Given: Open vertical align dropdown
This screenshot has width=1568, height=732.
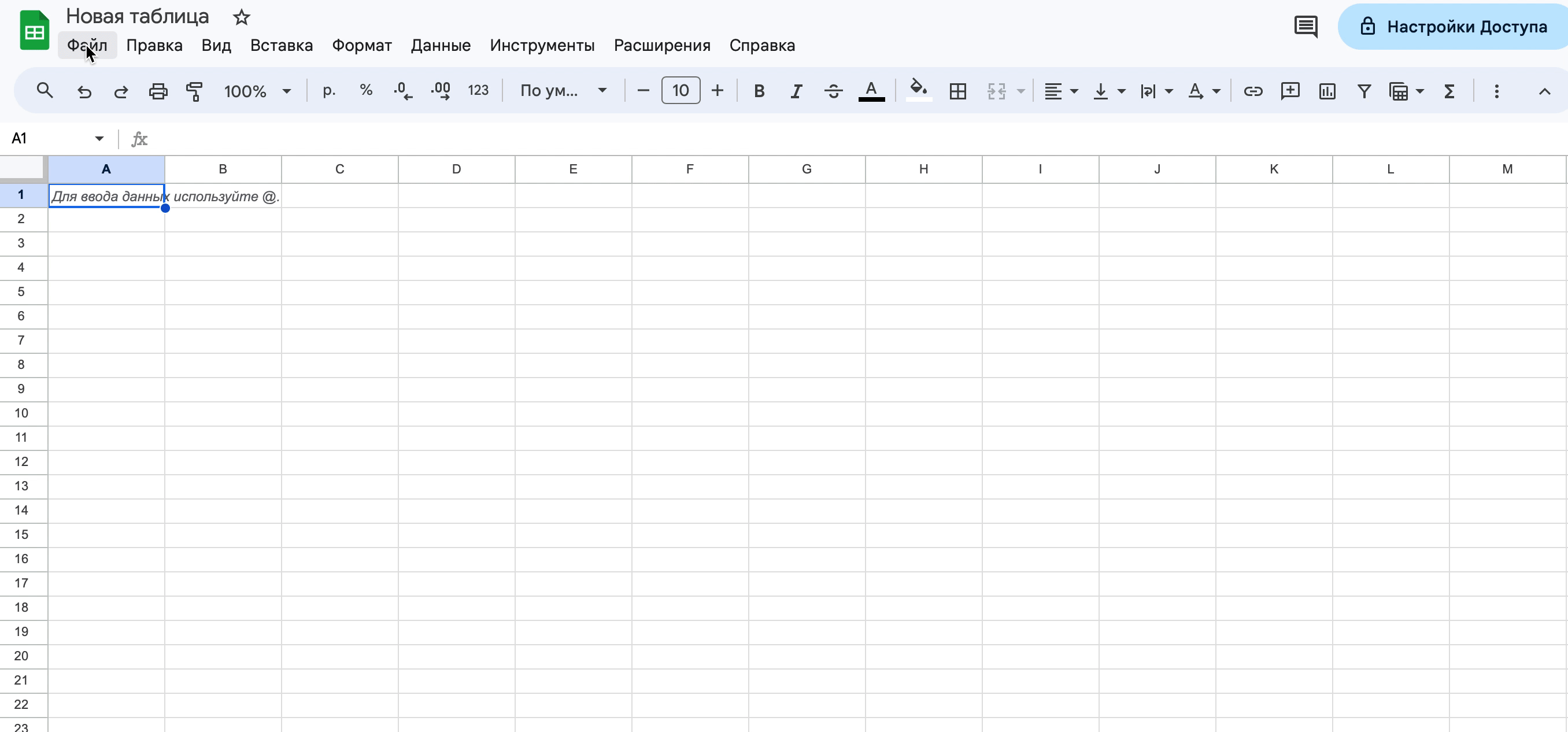Looking at the screenshot, I should click(1108, 91).
